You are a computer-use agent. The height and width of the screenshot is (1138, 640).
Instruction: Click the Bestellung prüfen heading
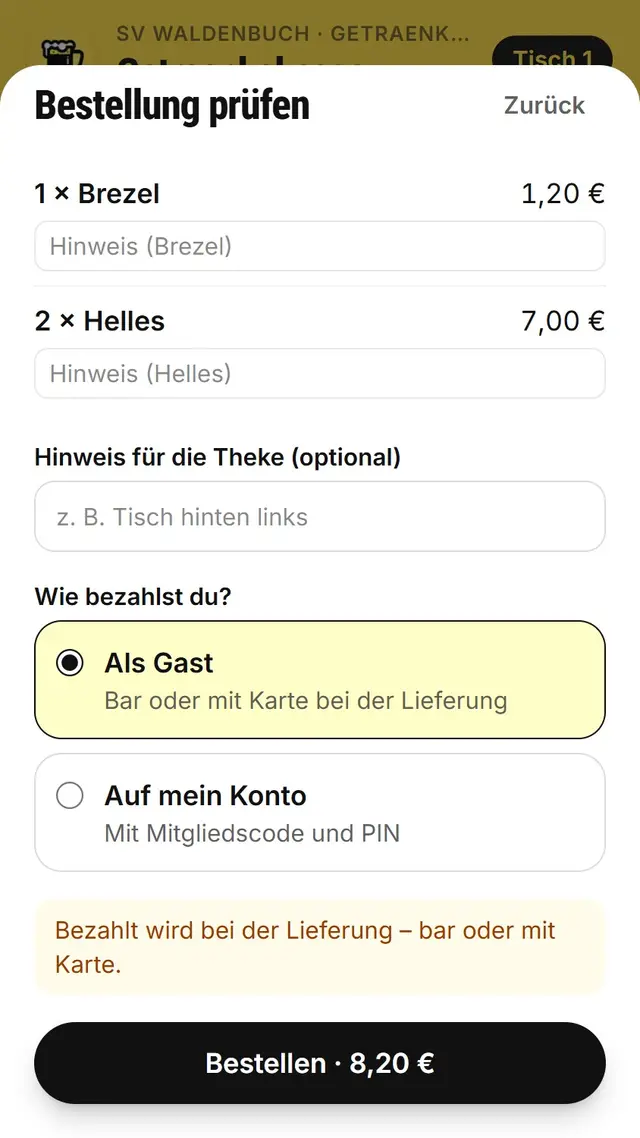[172, 106]
